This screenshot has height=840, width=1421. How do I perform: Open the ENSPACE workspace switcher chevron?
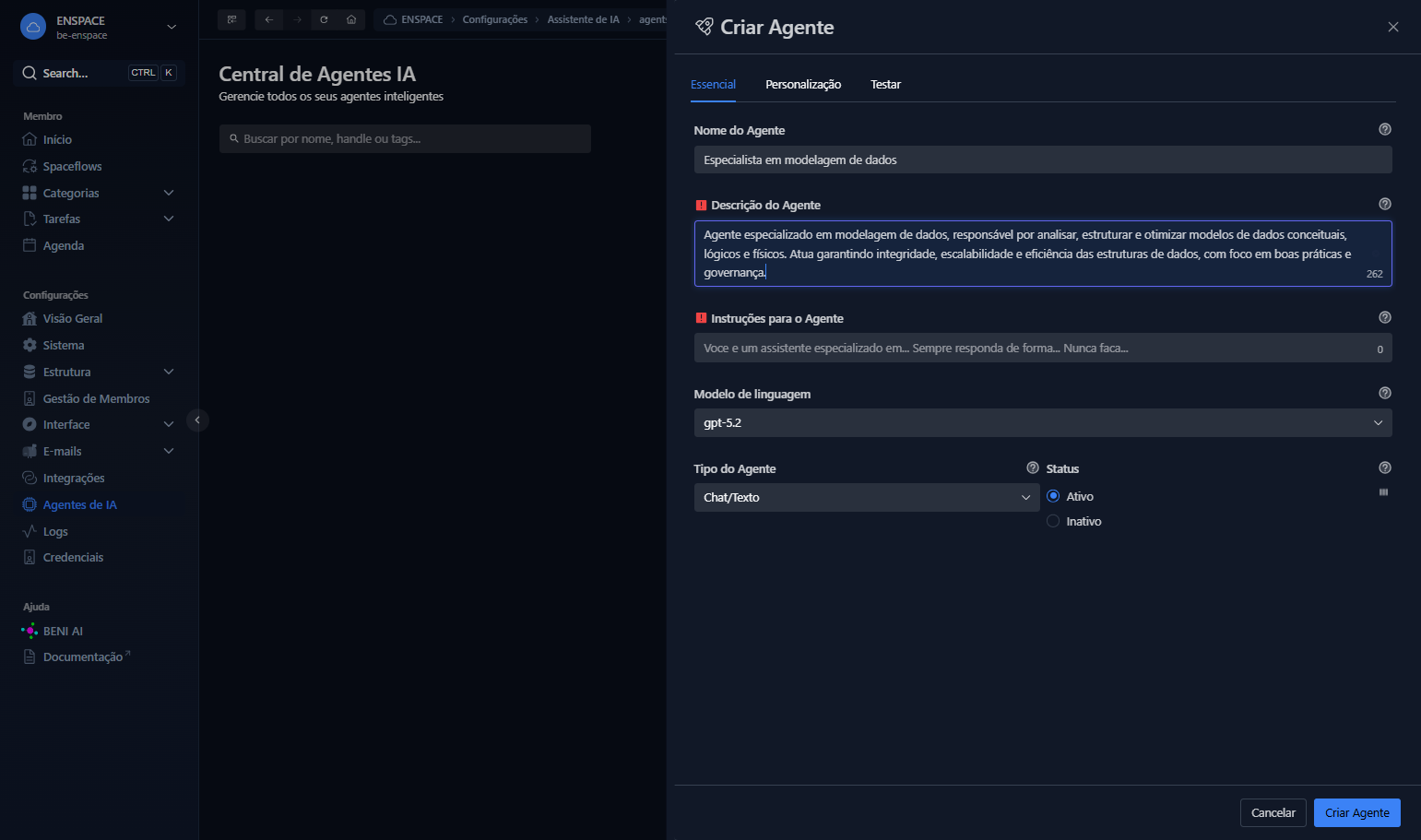coord(172,27)
